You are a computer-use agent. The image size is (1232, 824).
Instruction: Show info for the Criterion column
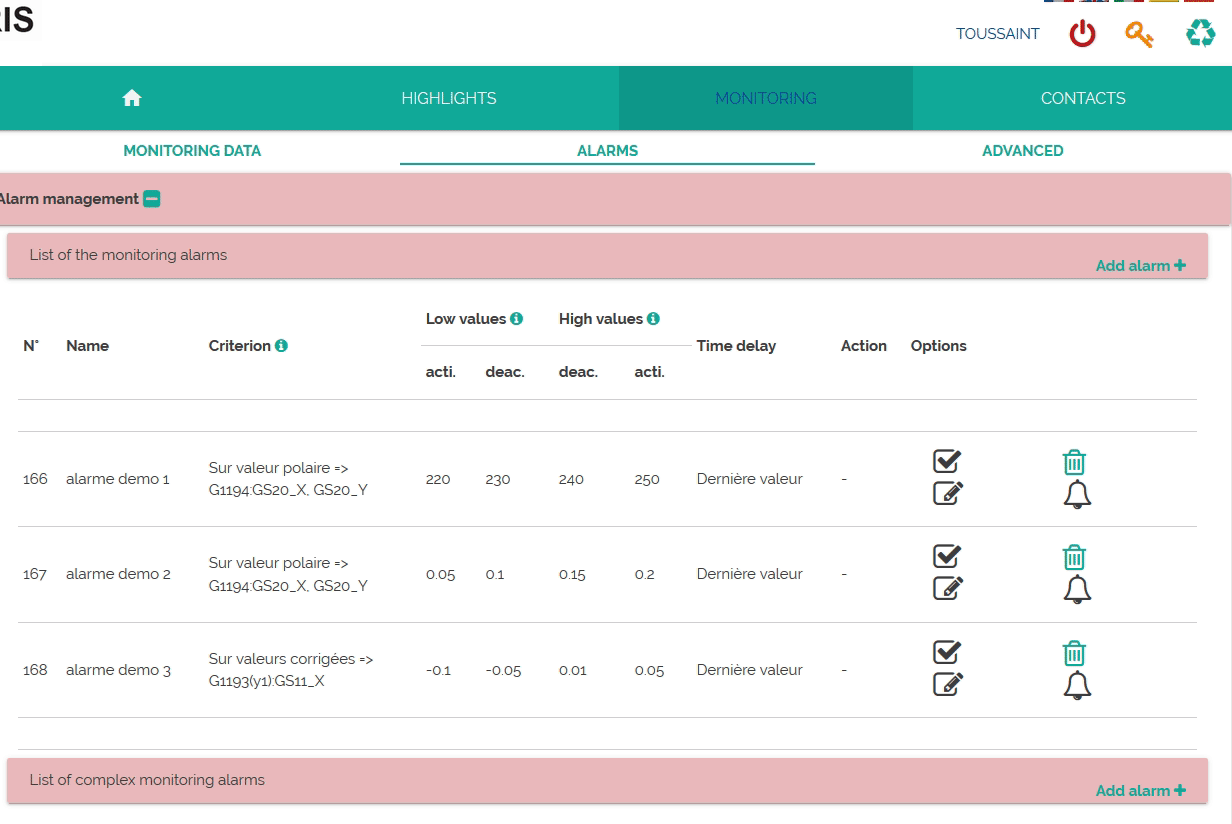282,346
